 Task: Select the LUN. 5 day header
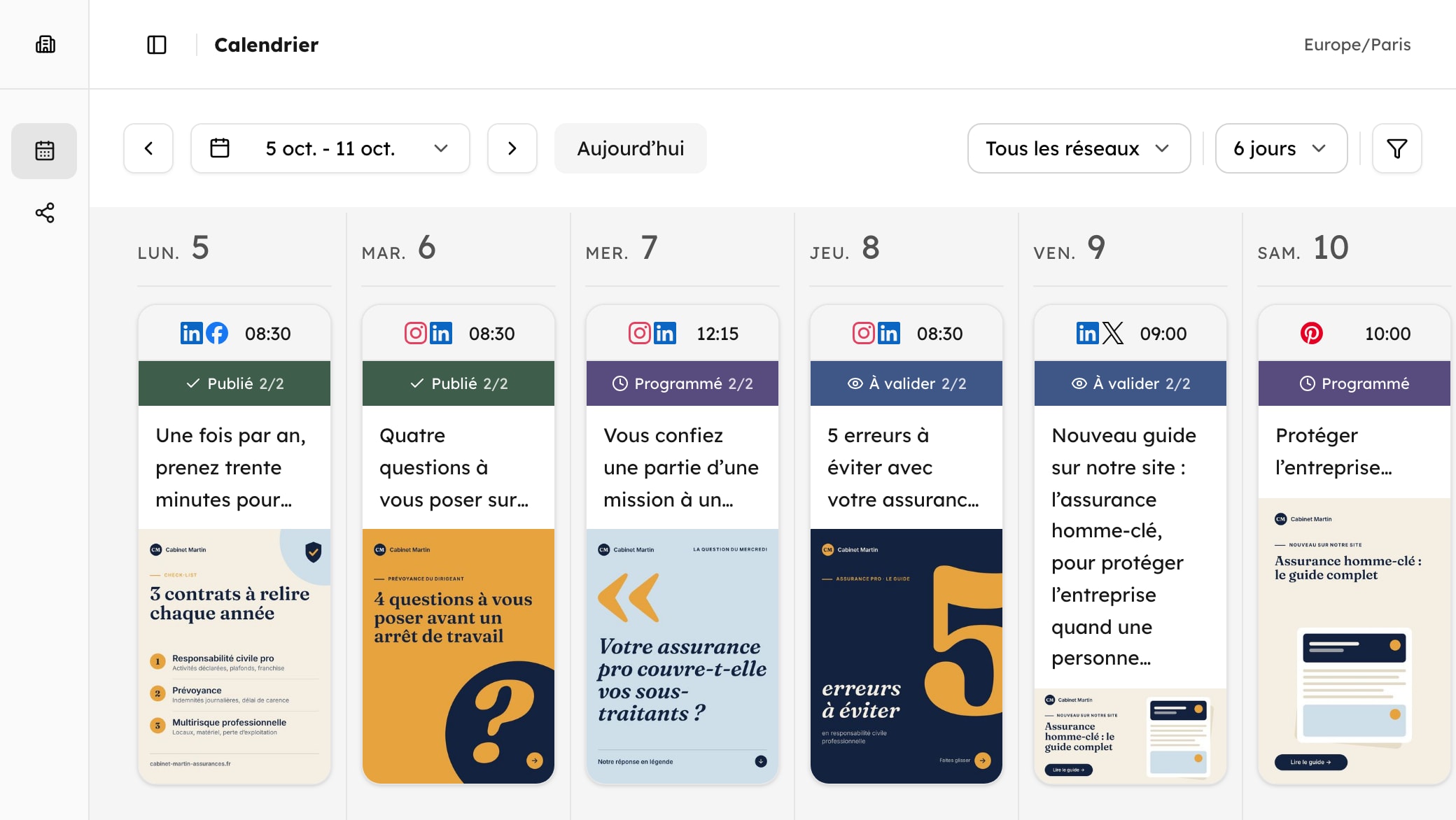coord(174,248)
